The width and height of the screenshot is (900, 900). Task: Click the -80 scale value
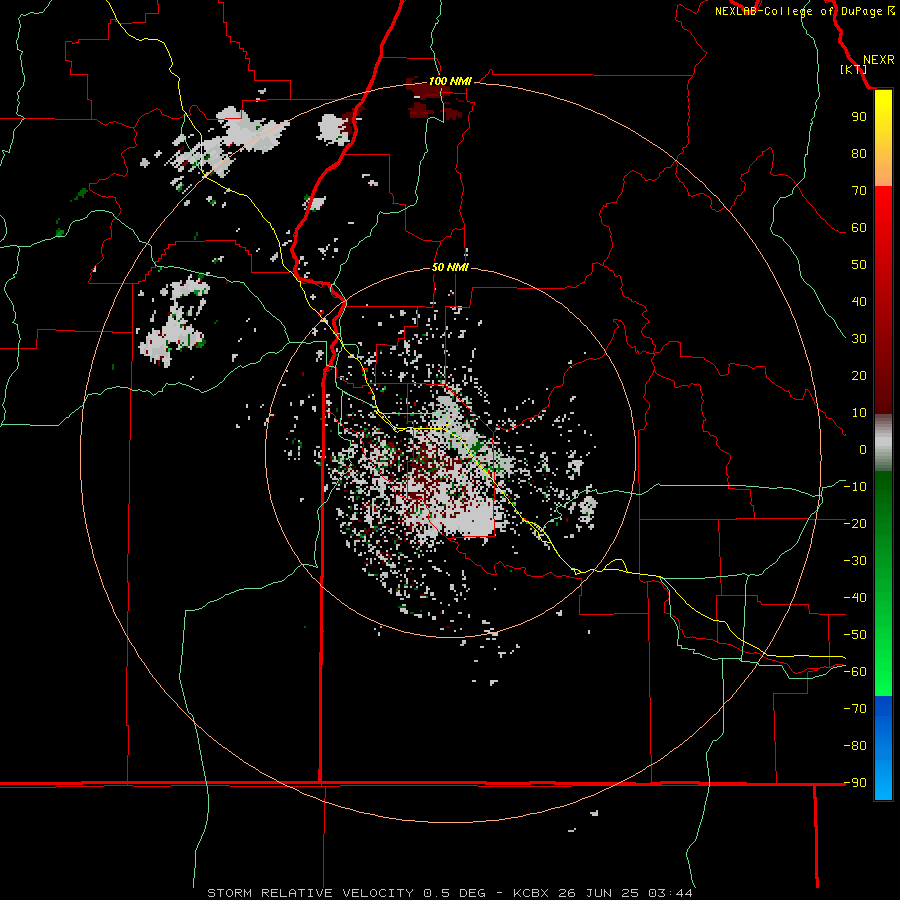[855, 746]
